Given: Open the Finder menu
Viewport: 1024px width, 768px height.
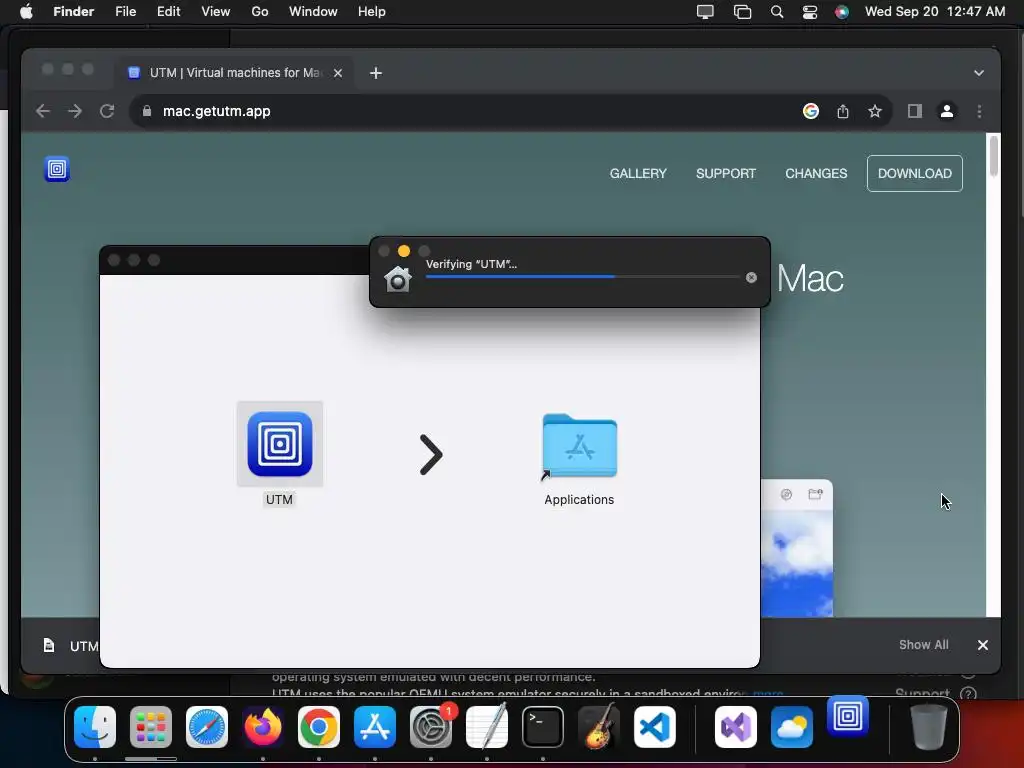Looking at the screenshot, I should [x=73, y=12].
